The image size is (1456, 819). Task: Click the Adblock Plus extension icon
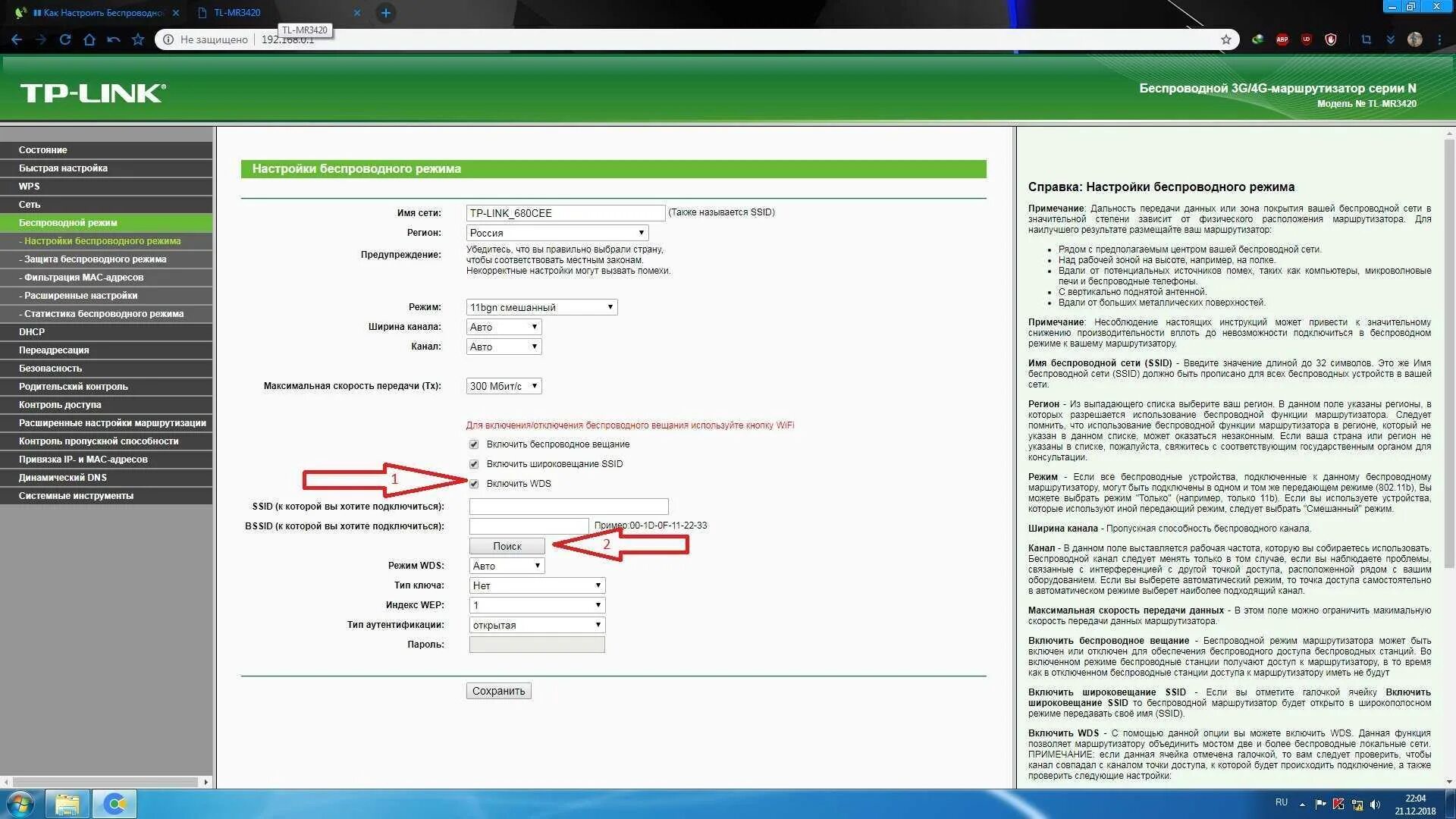click(x=1282, y=39)
